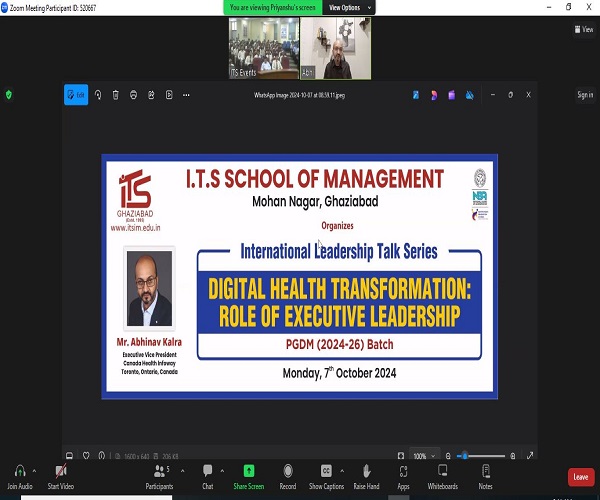The width and height of the screenshot is (600, 500).
Task: Click the zoom out magnifier icon
Action: [x=448, y=456]
